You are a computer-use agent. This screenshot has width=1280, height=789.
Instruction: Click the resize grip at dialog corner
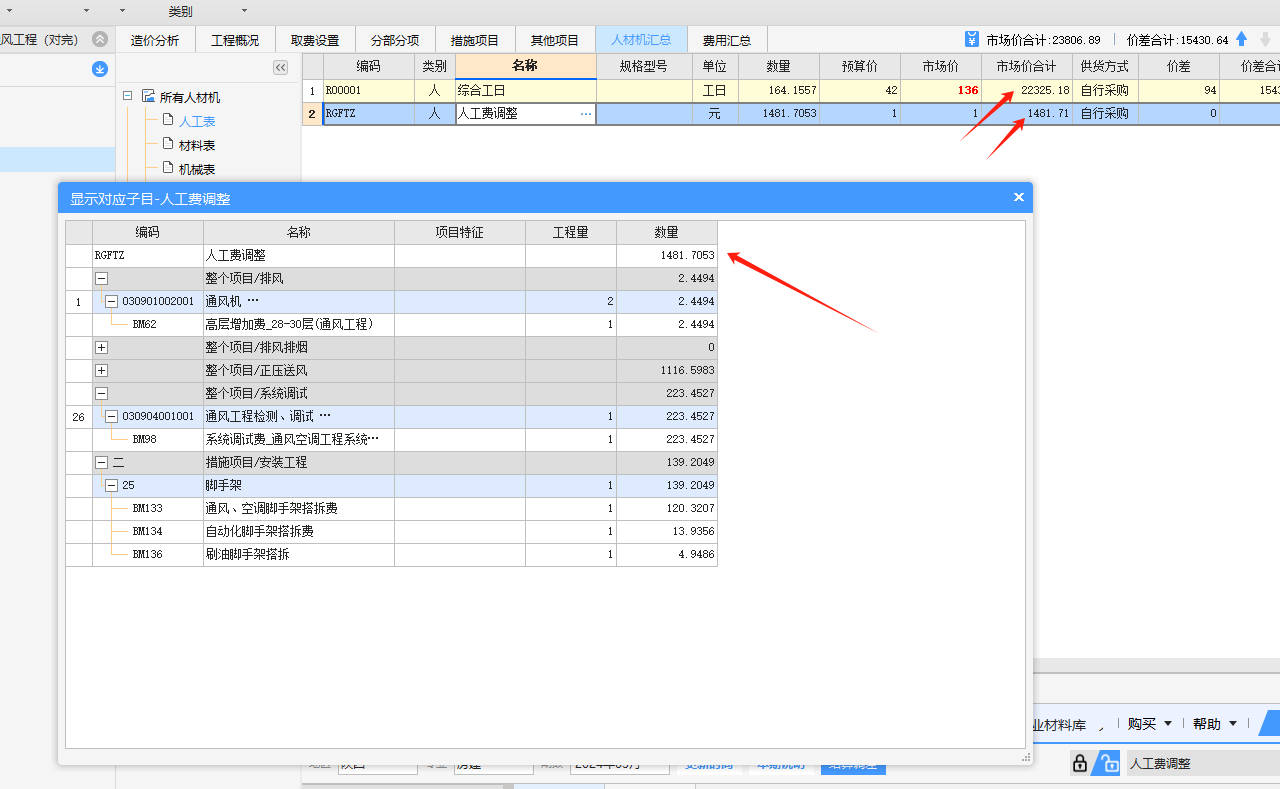tap(1025, 758)
